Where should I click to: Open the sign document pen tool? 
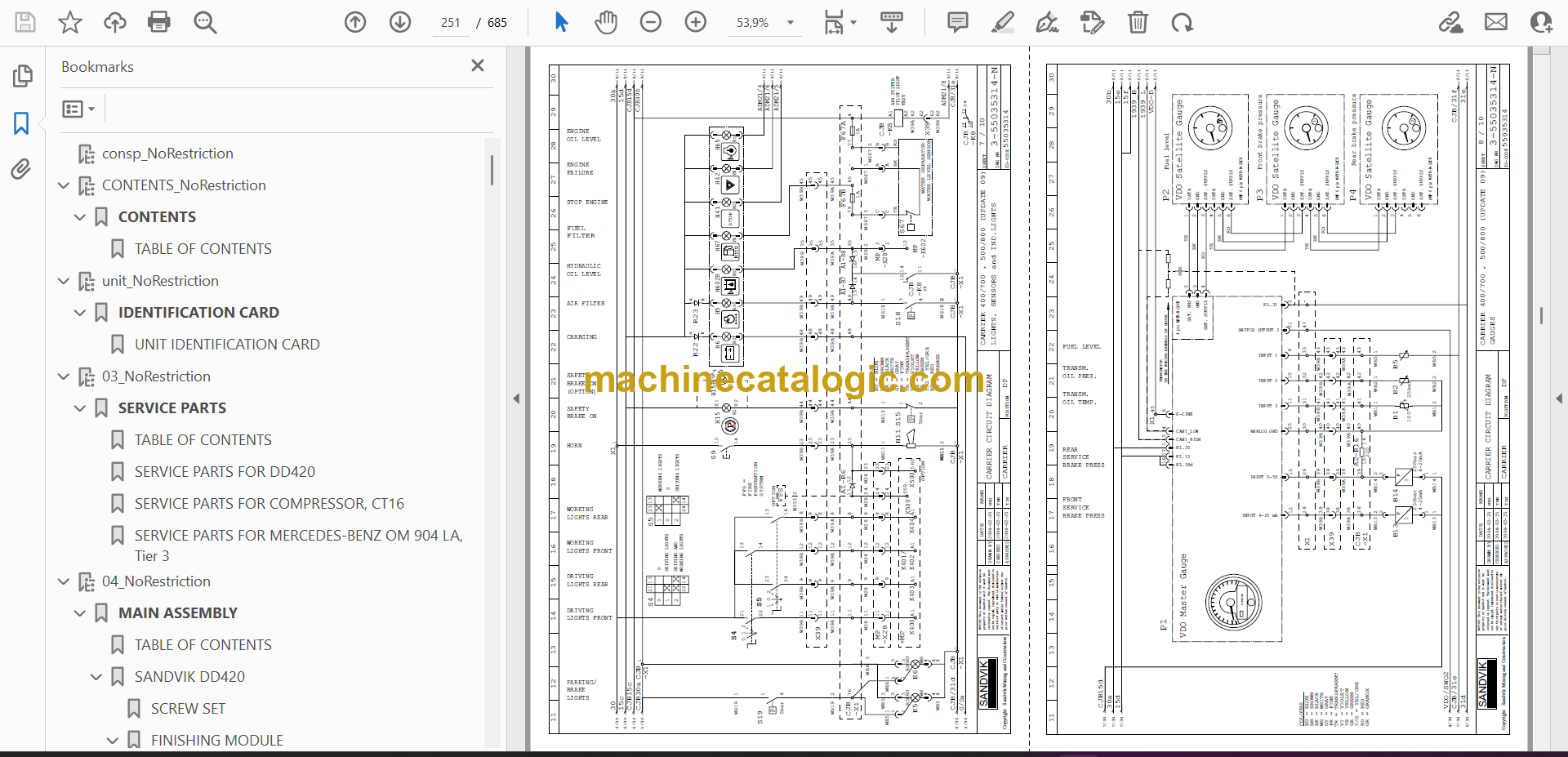click(x=1047, y=22)
